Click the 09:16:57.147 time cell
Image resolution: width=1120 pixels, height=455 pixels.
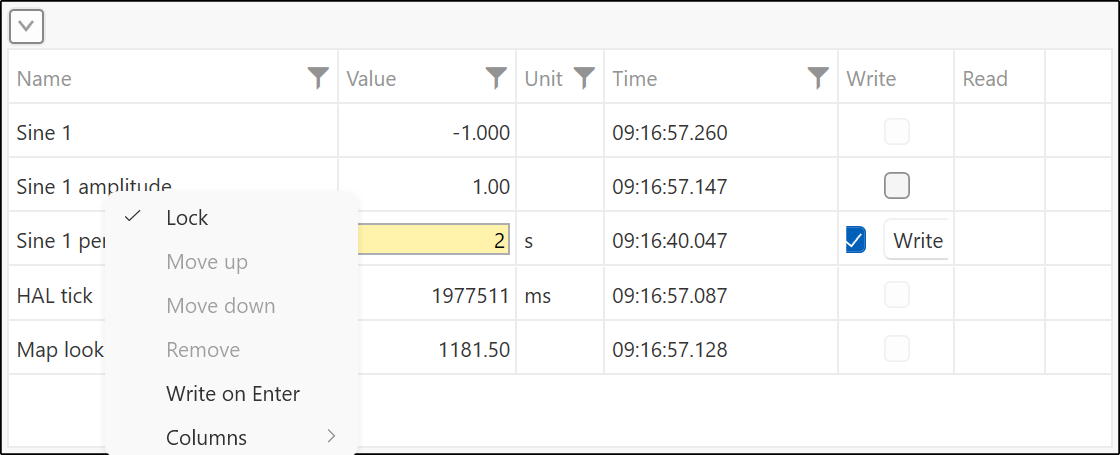[x=721, y=186]
